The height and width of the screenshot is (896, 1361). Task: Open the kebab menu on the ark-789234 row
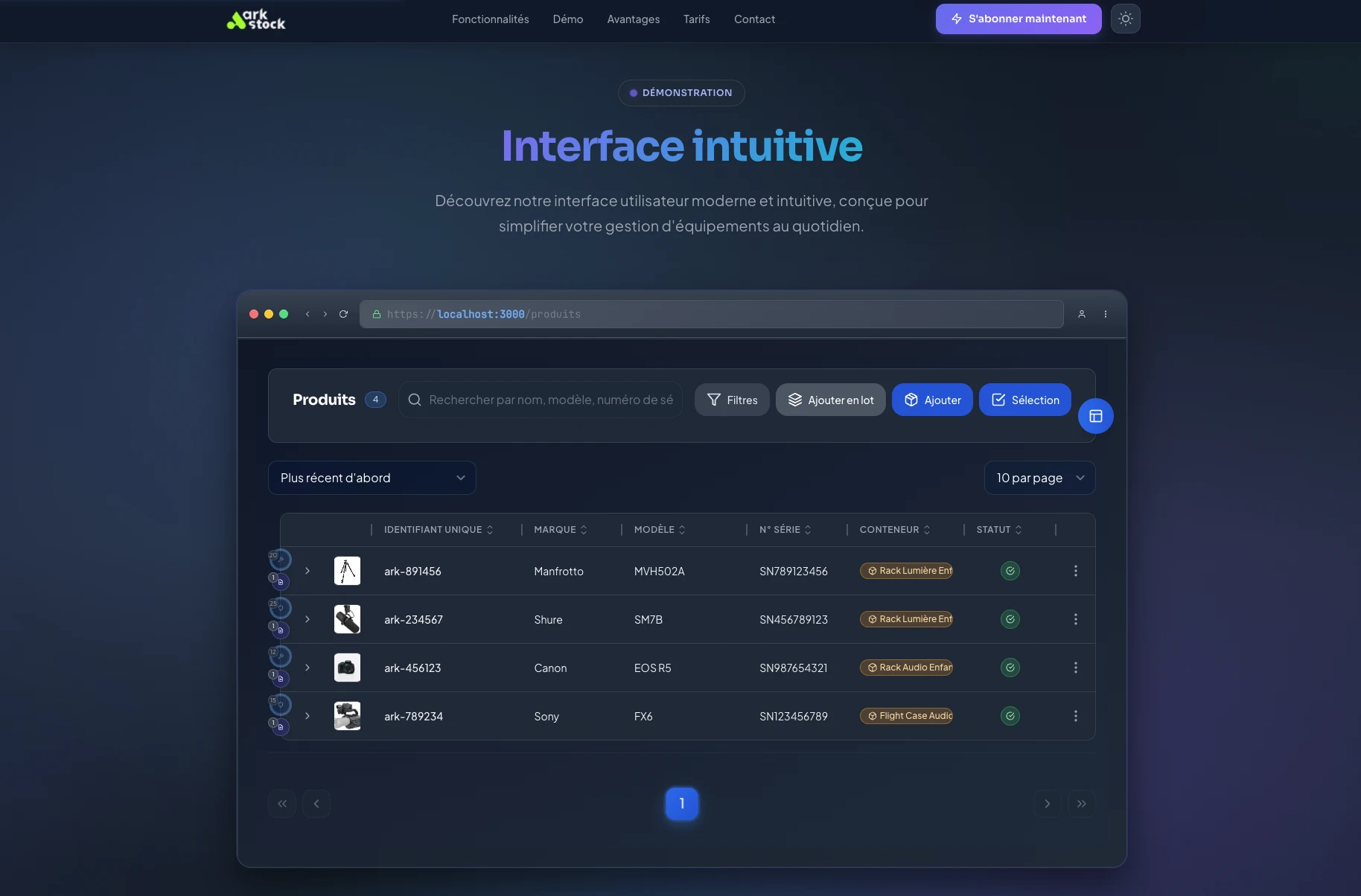point(1076,716)
